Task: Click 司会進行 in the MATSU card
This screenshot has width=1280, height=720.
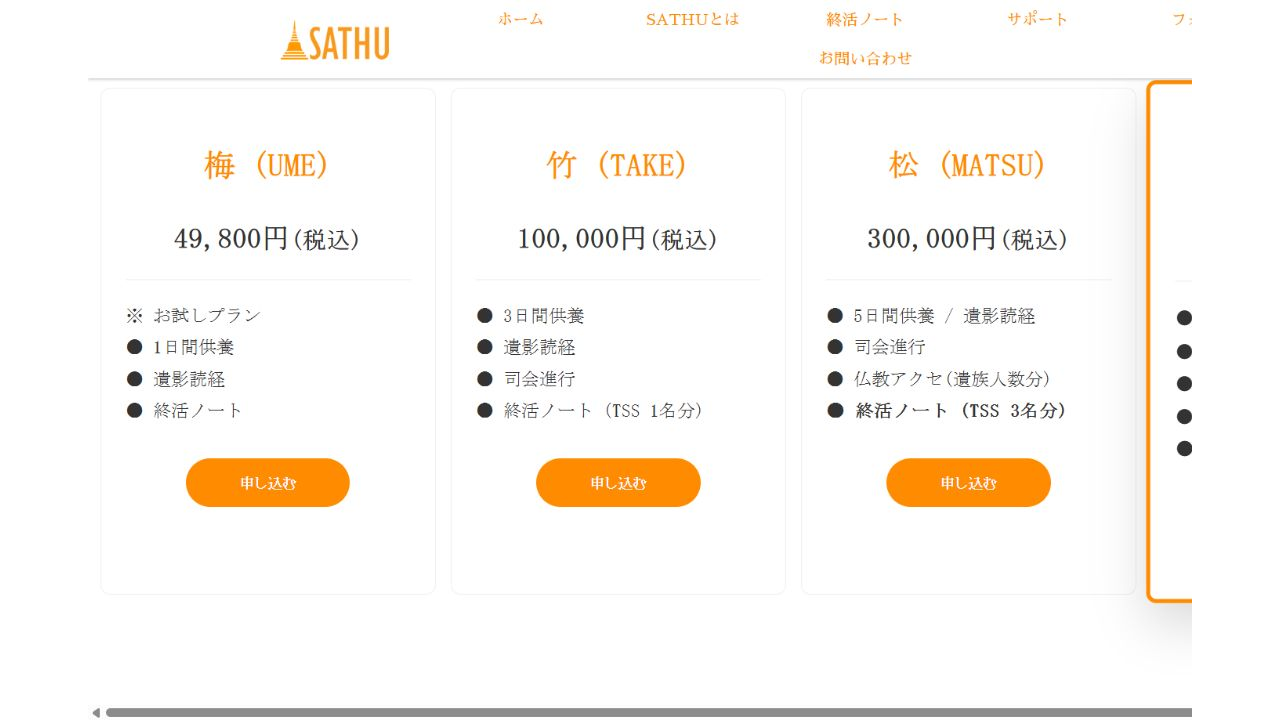Action: coord(876,347)
